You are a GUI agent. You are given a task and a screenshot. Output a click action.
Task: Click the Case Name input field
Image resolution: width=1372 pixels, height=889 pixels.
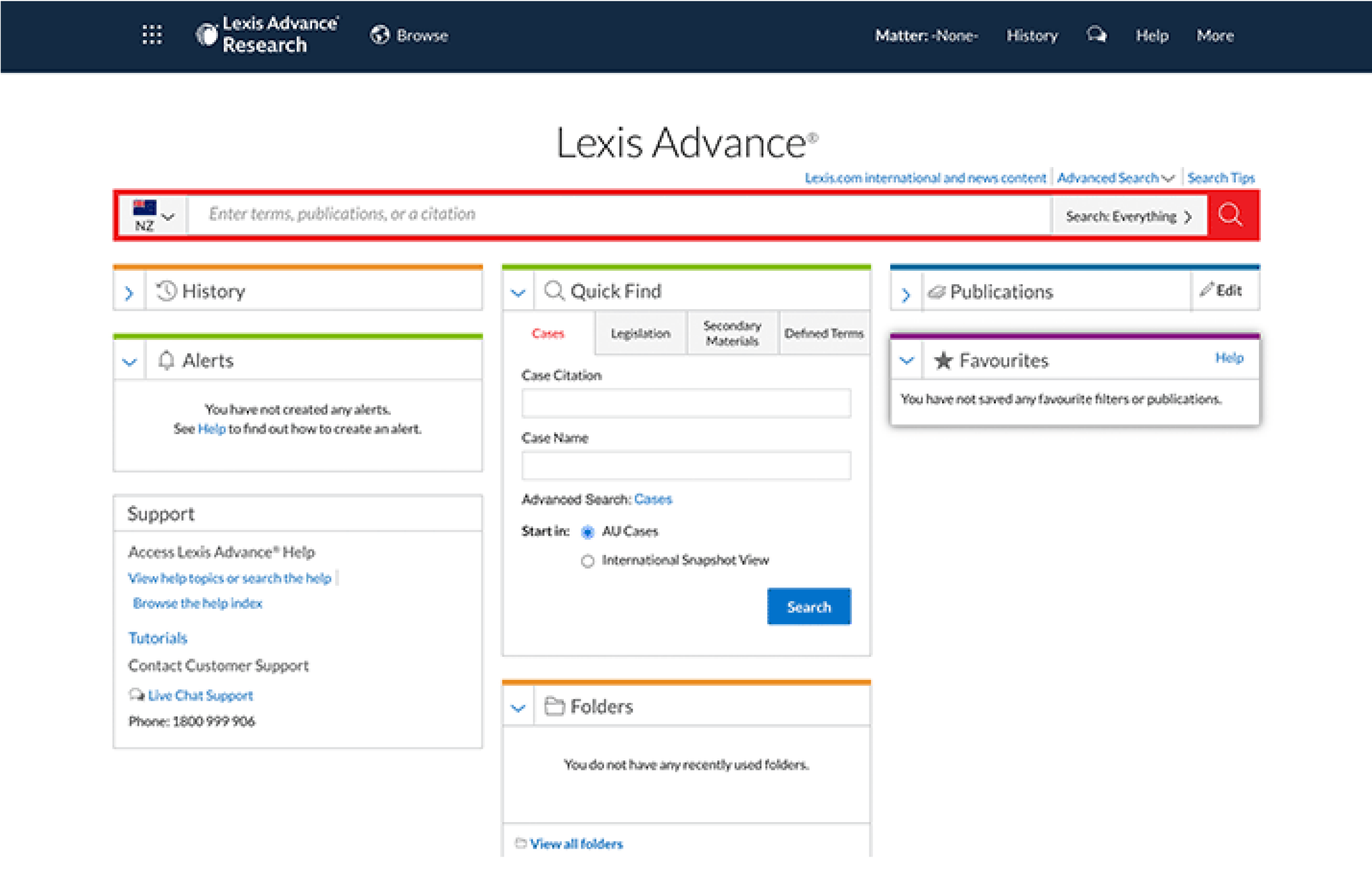click(686, 466)
